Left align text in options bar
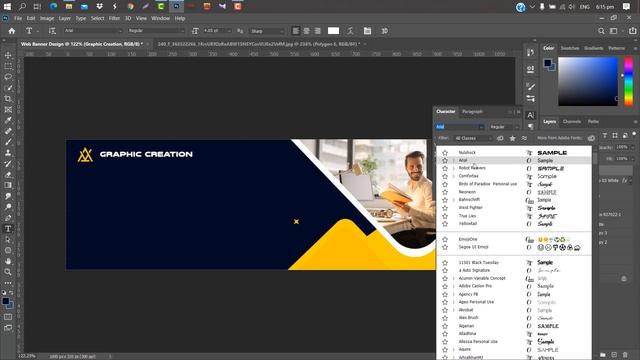This screenshot has width=640, height=360. (x=296, y=31)
